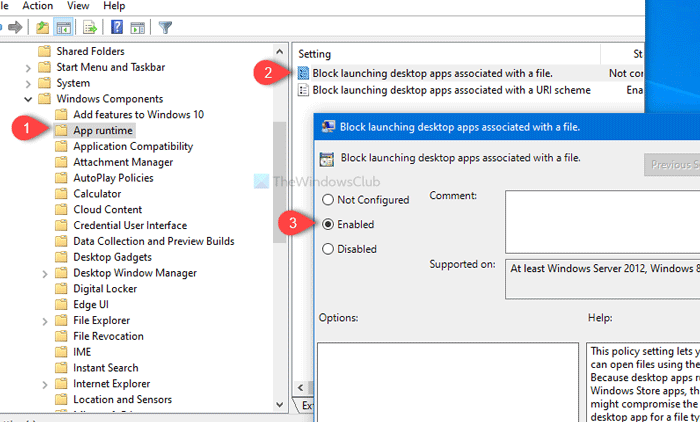The image size is (700, 422).
Task: Click the folder icon beside Instant Search
Action: pyautogui.click(x=61, y=368)
